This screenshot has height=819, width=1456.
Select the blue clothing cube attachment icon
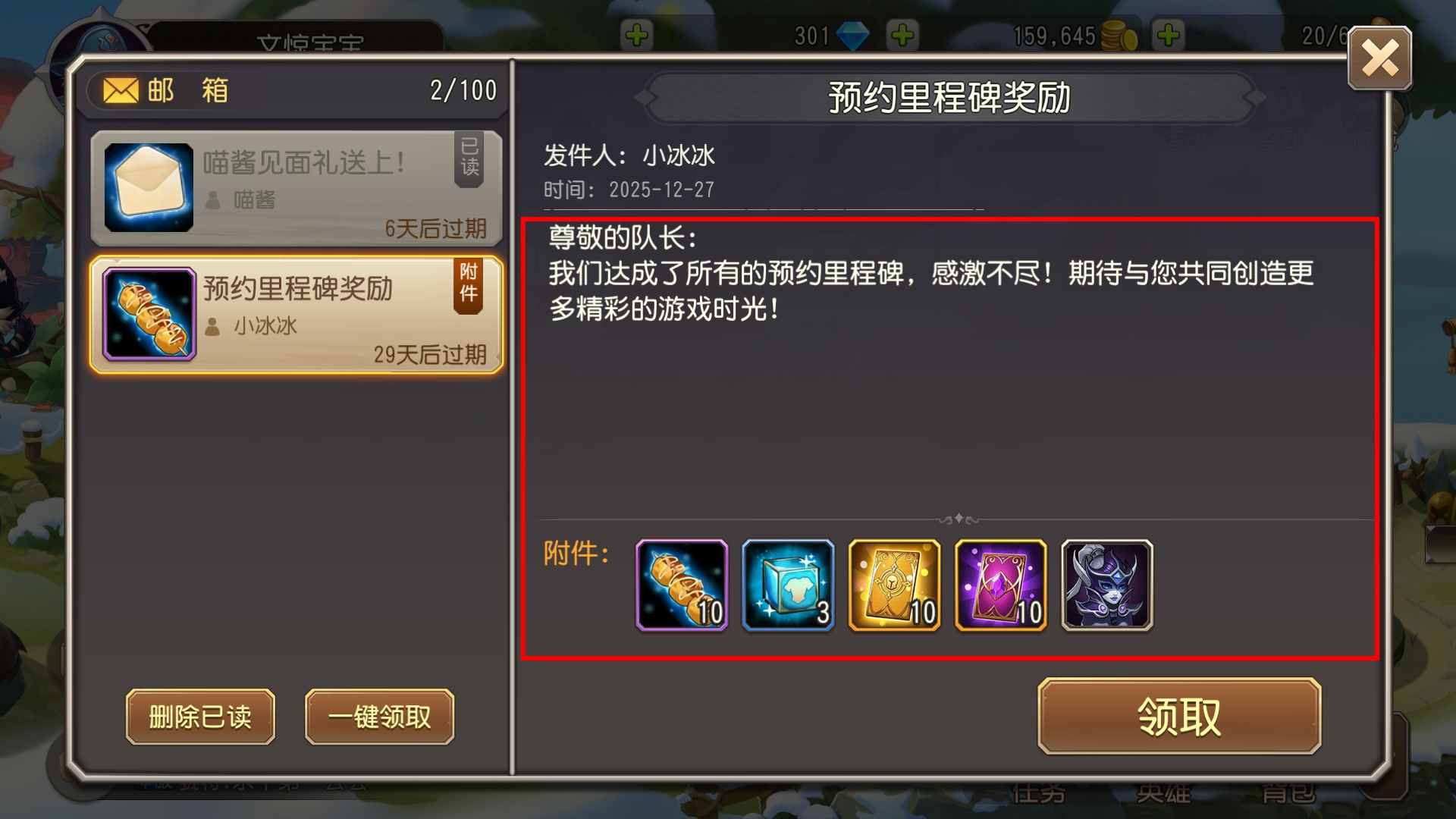(788, 585)
